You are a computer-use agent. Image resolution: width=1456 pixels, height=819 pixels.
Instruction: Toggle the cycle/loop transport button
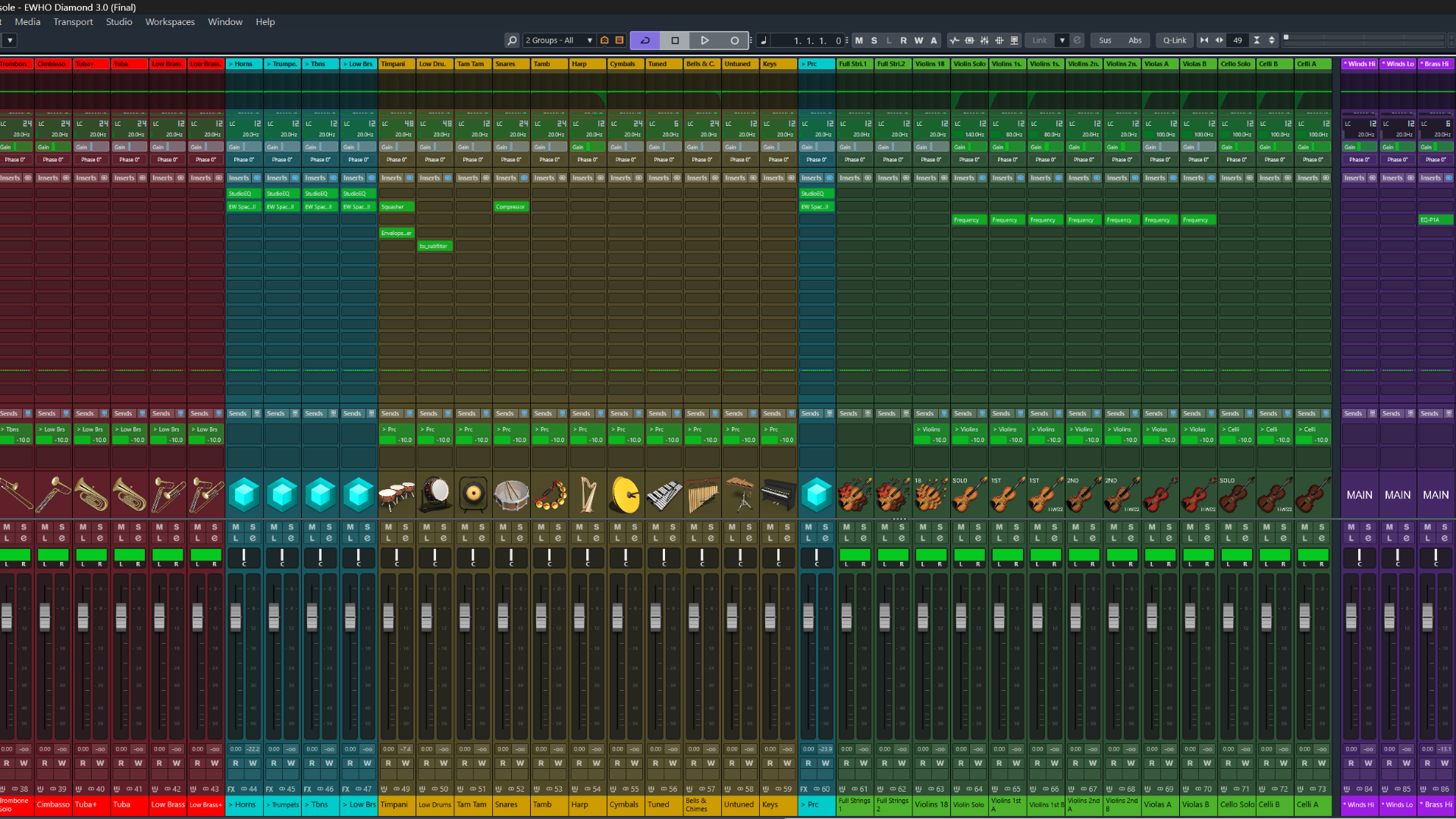tap(645, 40)
